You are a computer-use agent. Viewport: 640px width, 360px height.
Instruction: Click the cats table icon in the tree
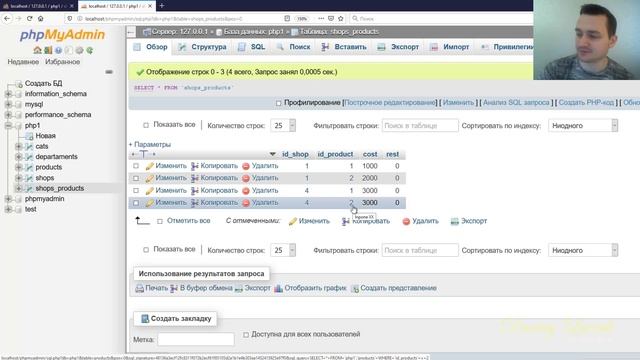tap(29, 147)
